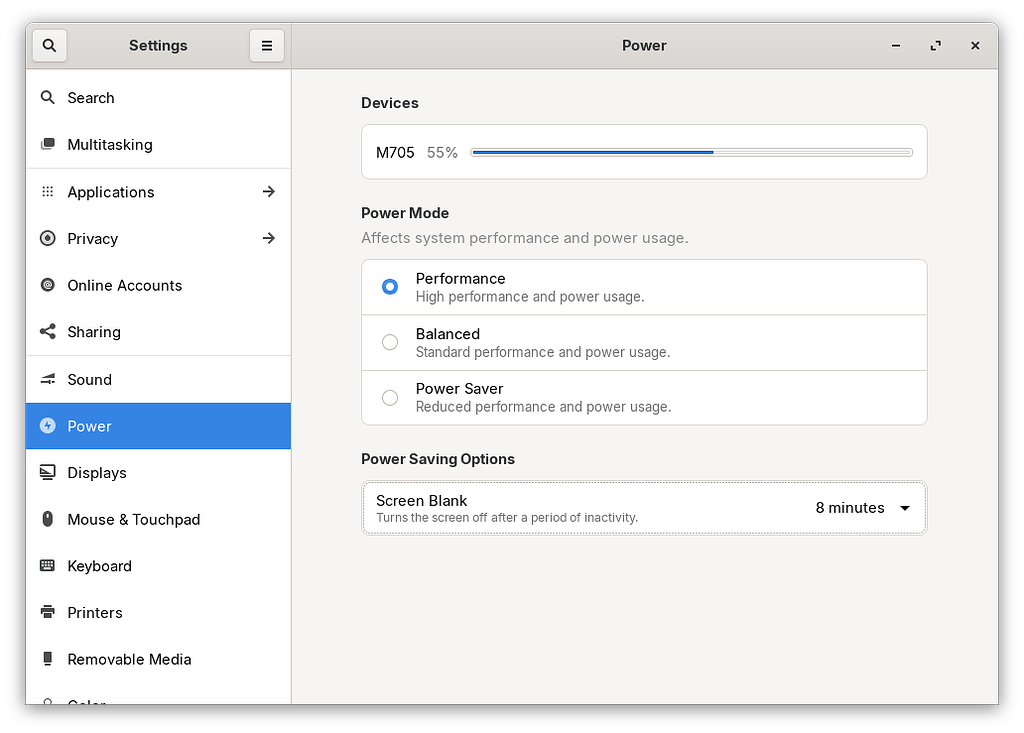Select the Performance radio button
Image resolution: width=1024 pixels, height=733 pixels.
click(x=389, y=287)
